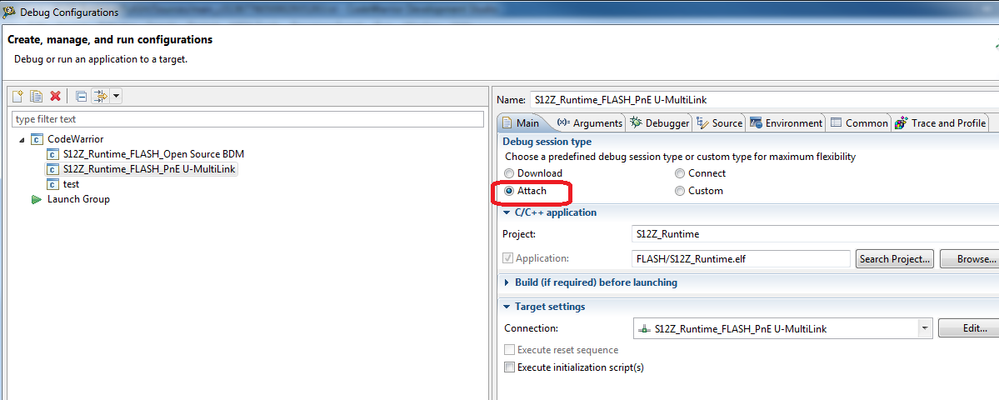This screenshot has height=400, width=999.
Task: Toggle Execute reset sequence checkbox
Action: point(509,350)
